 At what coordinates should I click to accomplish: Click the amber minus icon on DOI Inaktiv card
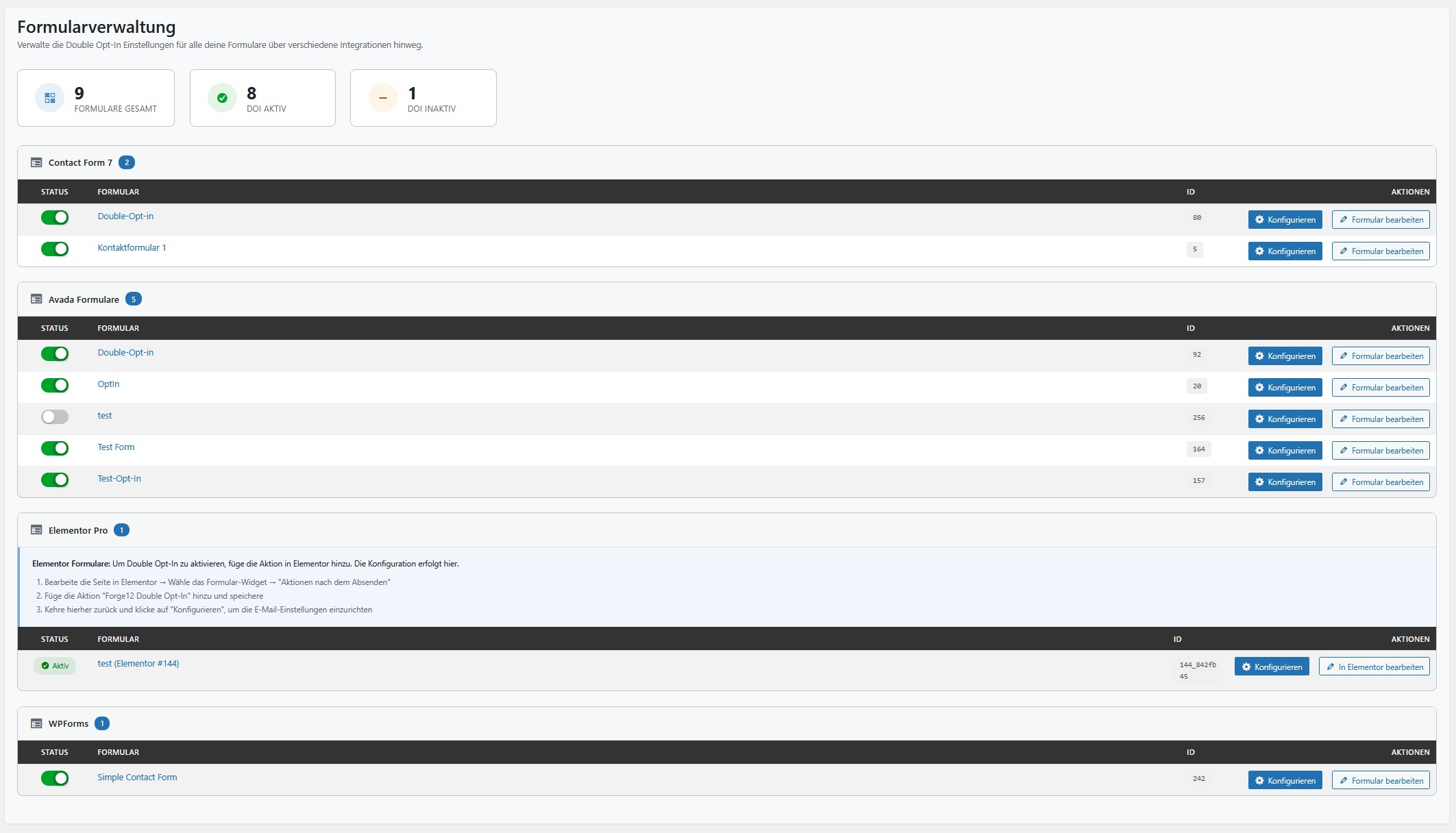pos(382,97)
